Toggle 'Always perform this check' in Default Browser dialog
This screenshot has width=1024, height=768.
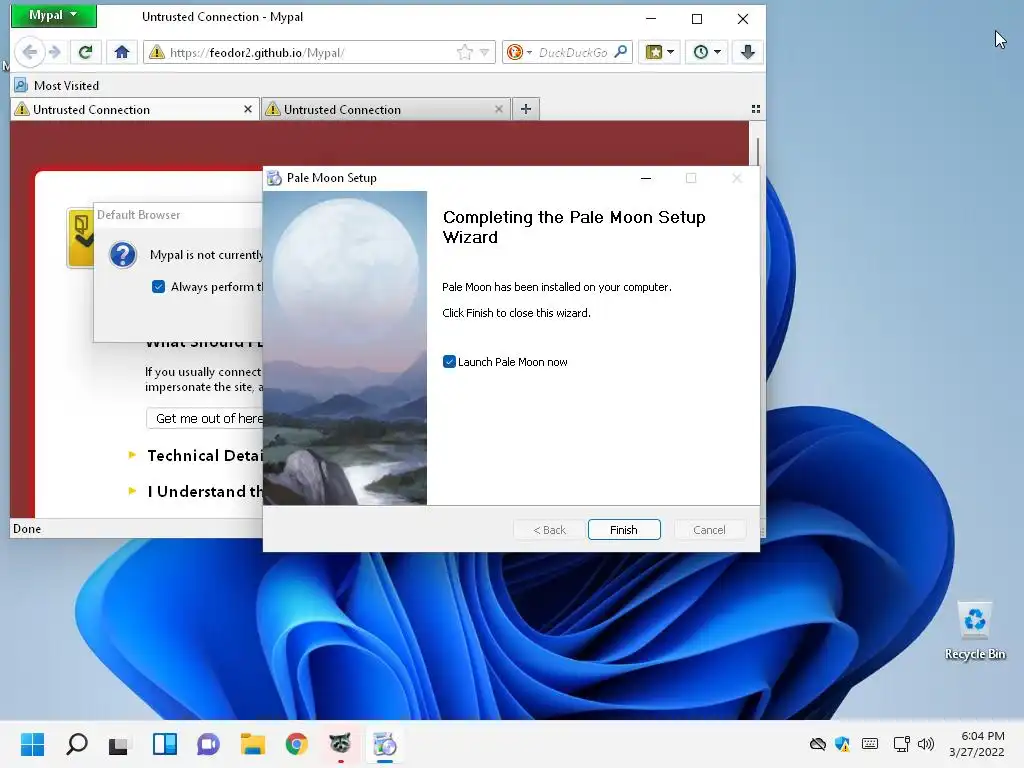(x=158, y=287)
